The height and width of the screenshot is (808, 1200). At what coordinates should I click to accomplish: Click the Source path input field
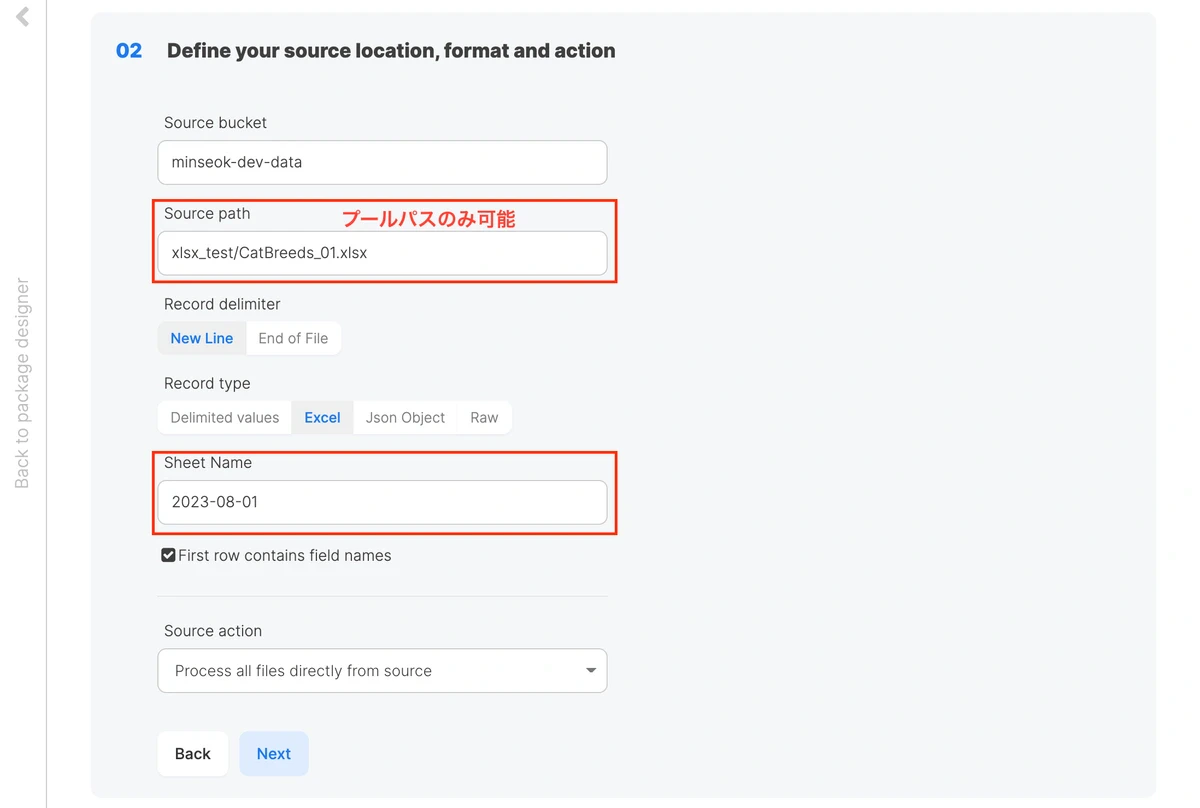(x=382, y=253)
